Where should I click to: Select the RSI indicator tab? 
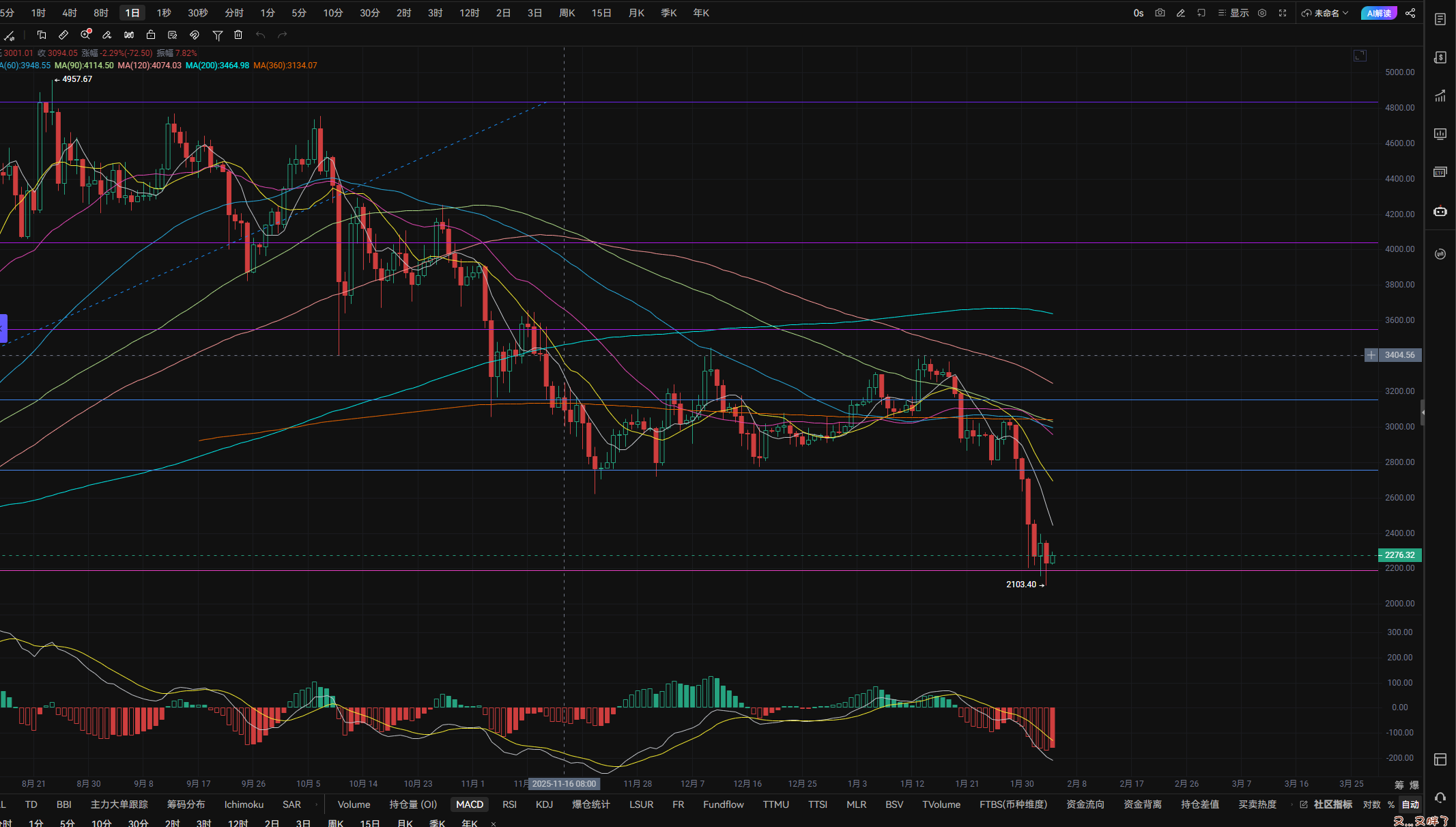pos(509,804)
